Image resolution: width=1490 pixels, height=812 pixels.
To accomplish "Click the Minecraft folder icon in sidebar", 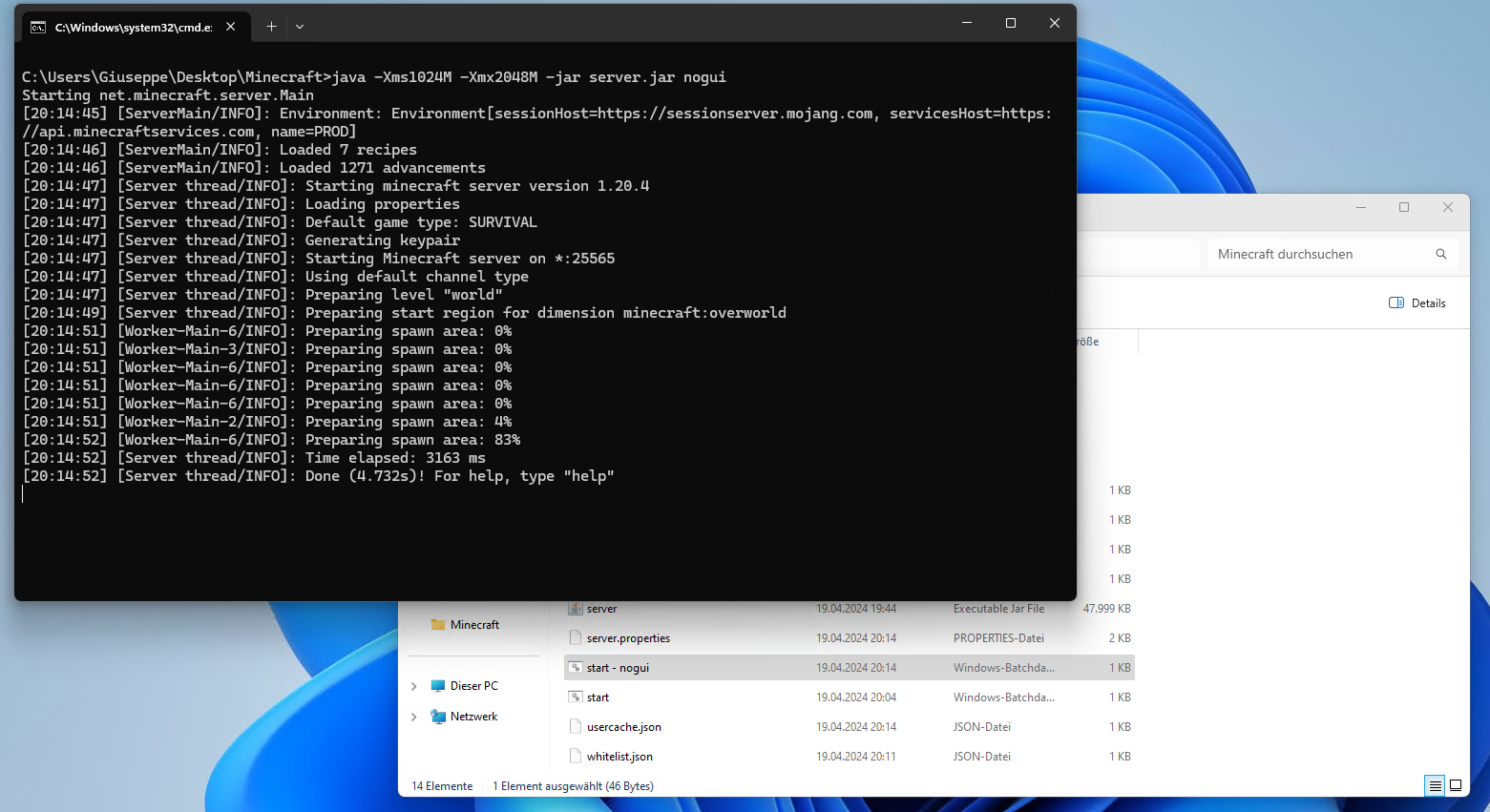I will [x=438, y=625].
